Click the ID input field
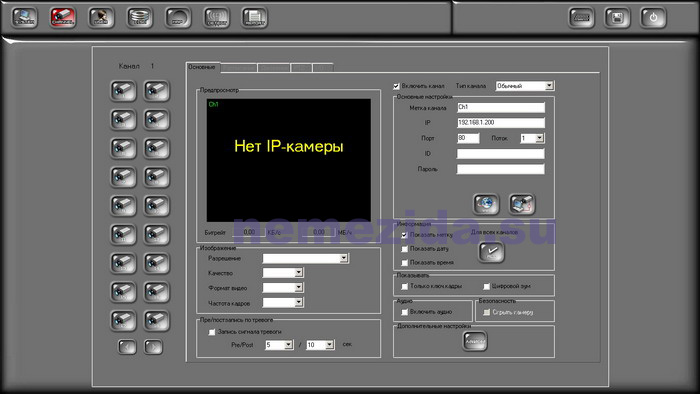Image resolution: width=700 pixels, height=394 pixels. coord(501,154)
